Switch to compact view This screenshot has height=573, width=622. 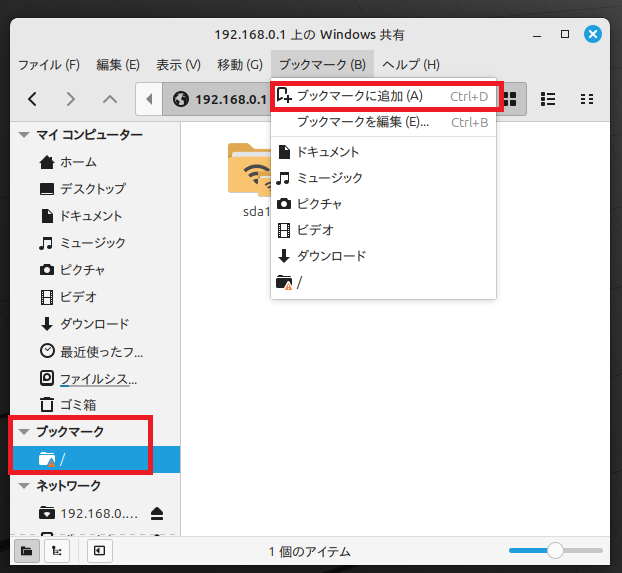click(x=587, y=99)
